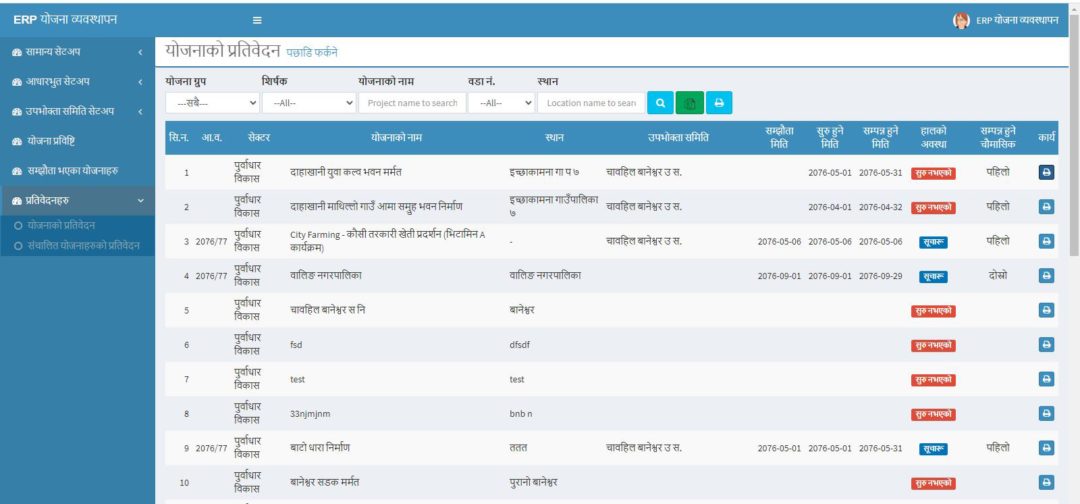Print report with toolbar printer icon
The image size is (1080, 504).
719,103
